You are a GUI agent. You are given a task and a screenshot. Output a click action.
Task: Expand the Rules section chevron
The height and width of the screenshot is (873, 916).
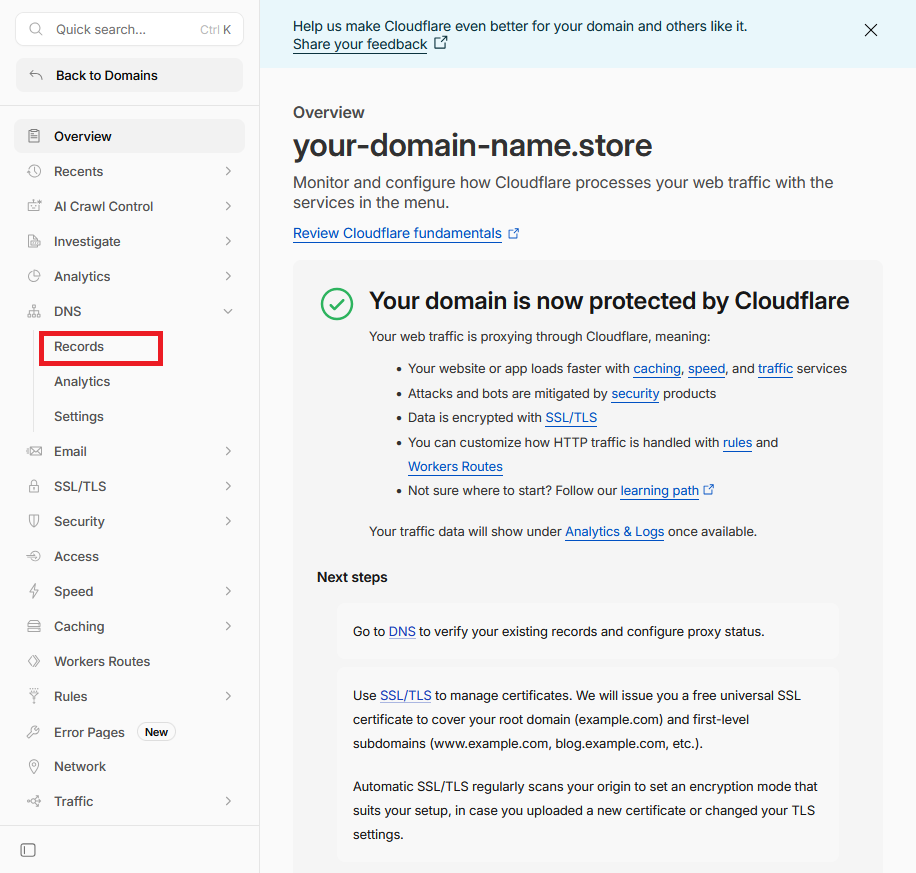tap(228, 696)
